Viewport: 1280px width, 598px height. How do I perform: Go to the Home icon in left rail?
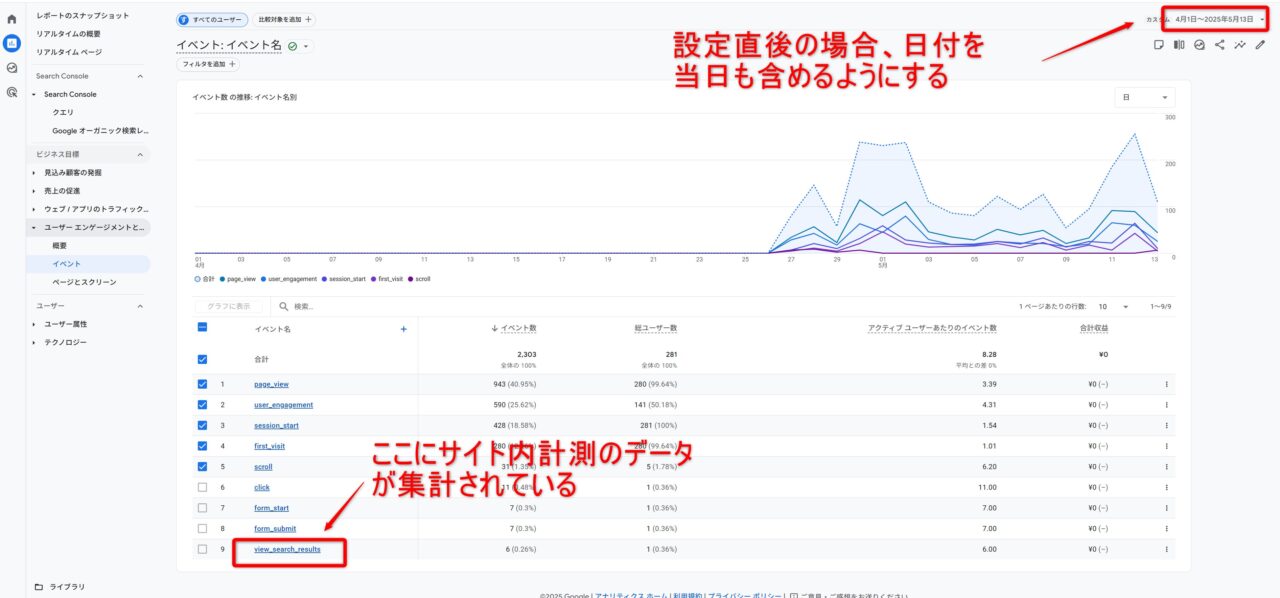(12, 19)
